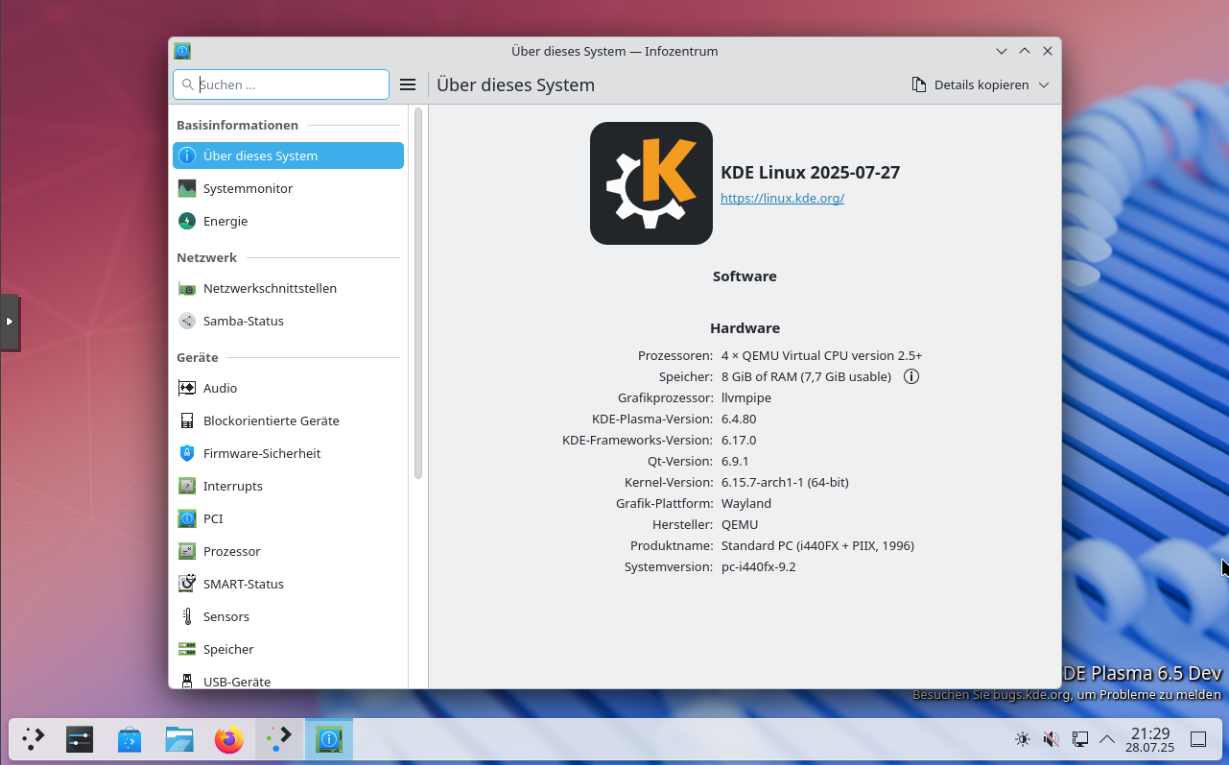Click the Infozentrum task button in the taskbar
The width and height of the screenshot is (1229, 765).
[329, 739]
